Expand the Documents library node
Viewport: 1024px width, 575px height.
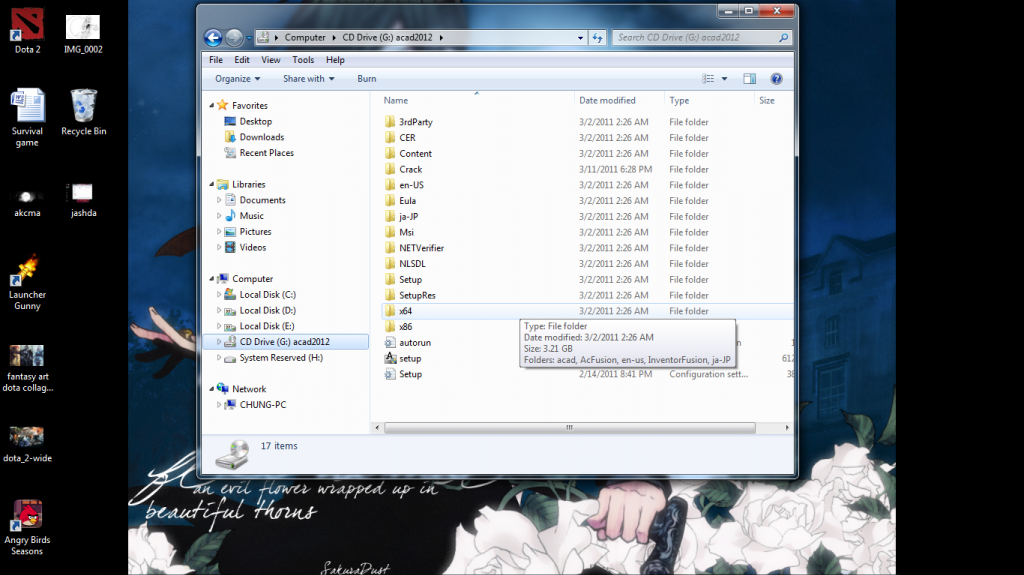(x=219, y=200)
